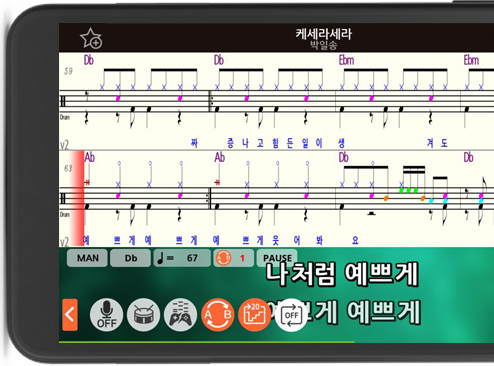Tap the step-up 20 practice icon
This screenshot has width=494, height=366.
coord(254,315)
